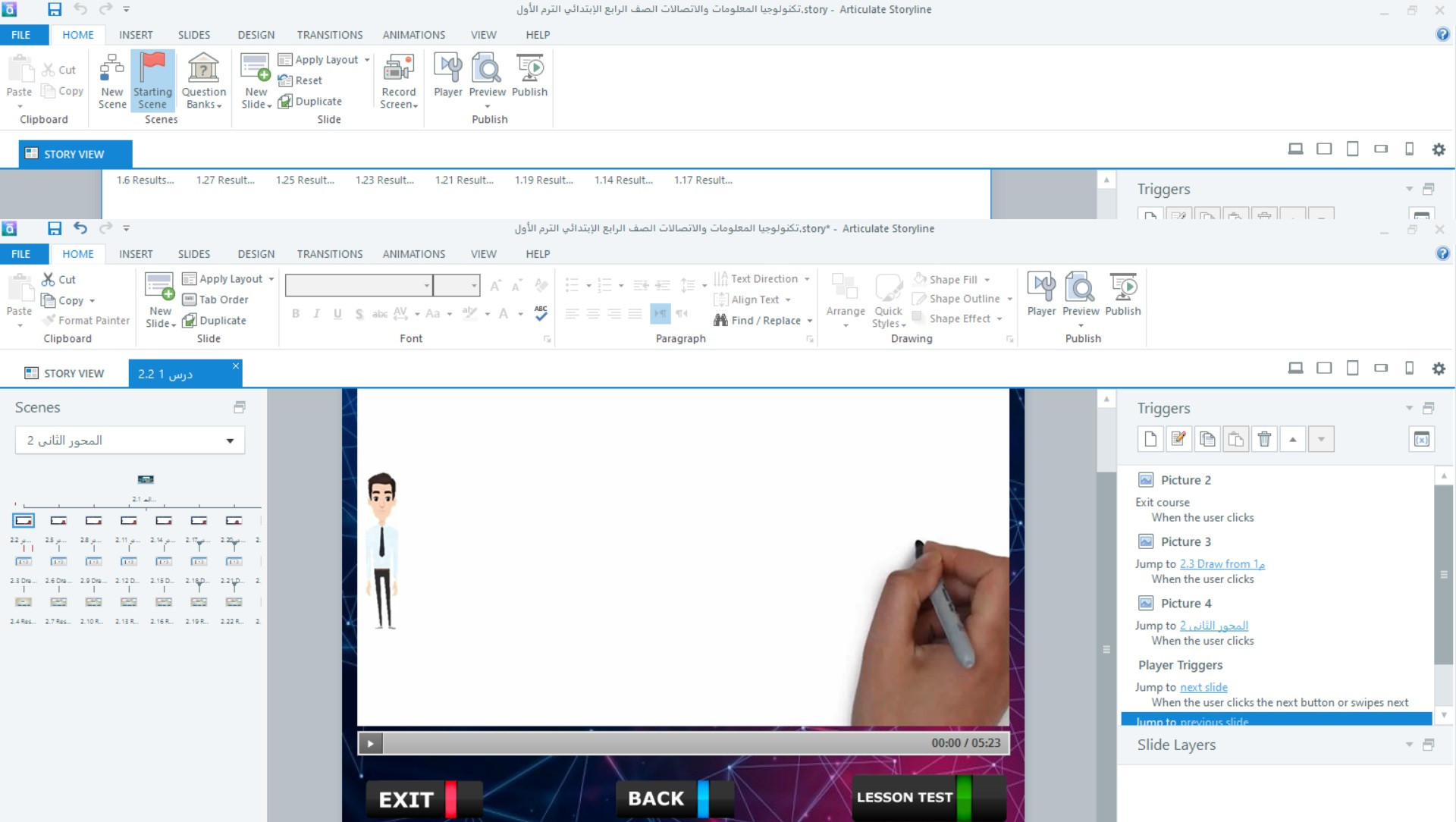Click the video seekbar on the slide
This screenshot has width=1456, height=822.
point(657,743)
